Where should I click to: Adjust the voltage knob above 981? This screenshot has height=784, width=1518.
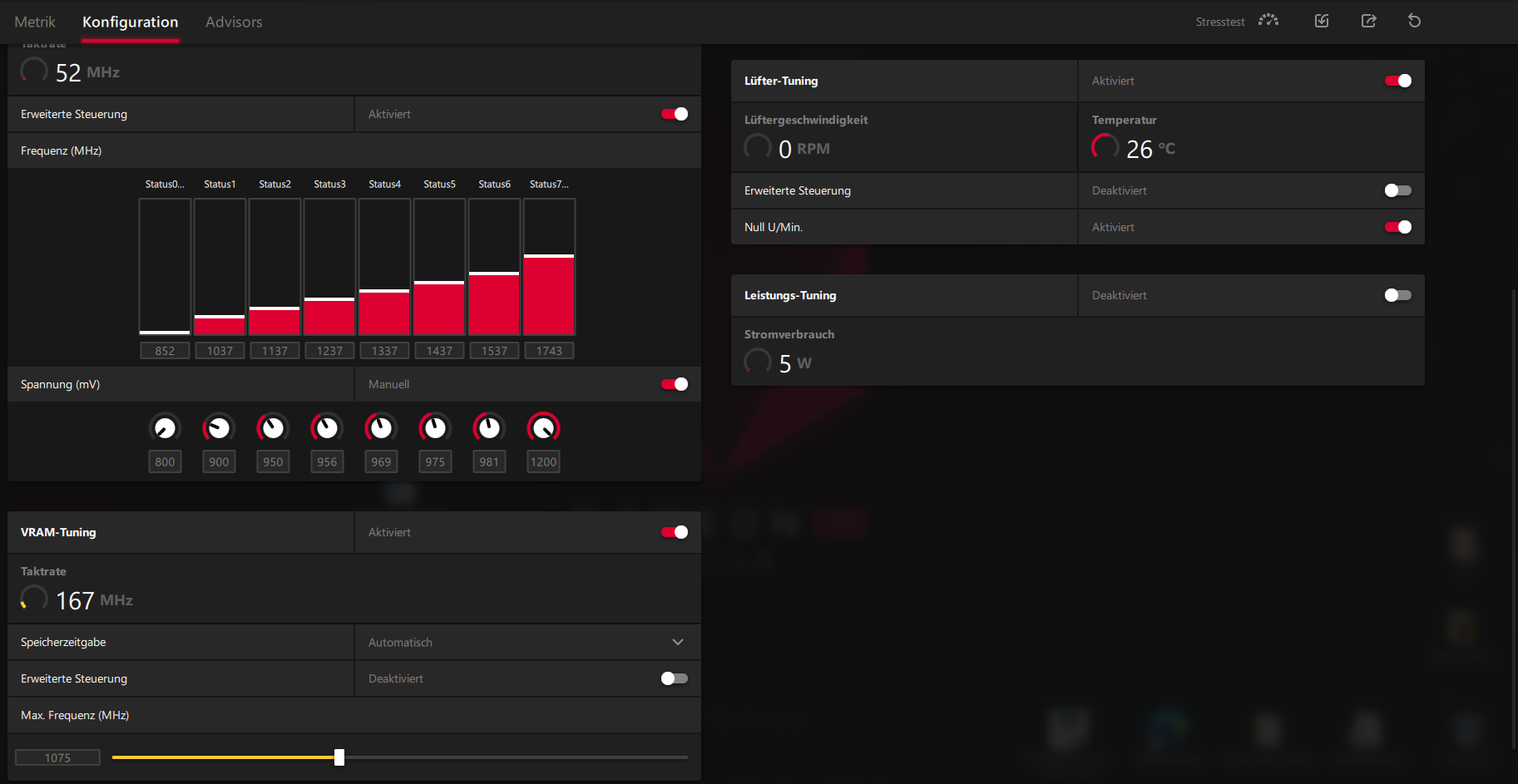489,428
